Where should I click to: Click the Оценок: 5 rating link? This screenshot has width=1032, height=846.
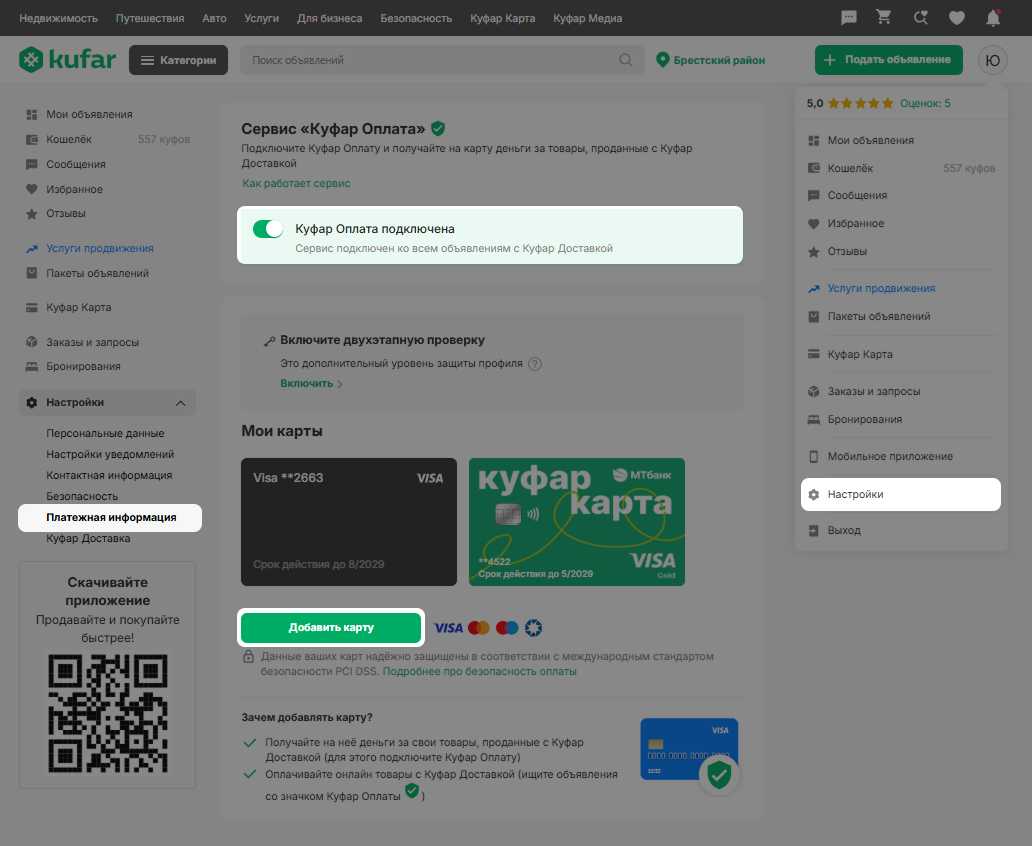(925, 103)
